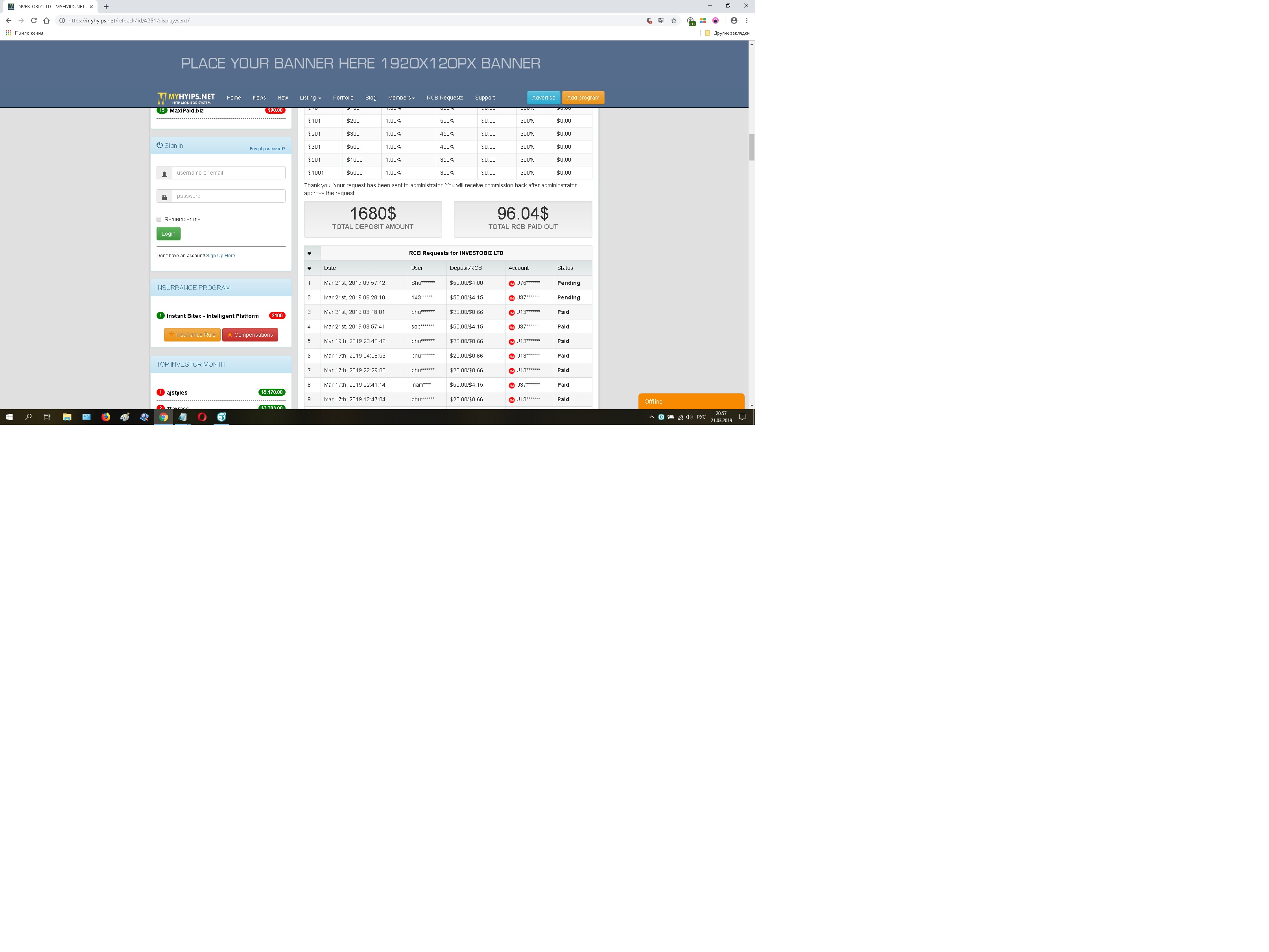Click the Forgot password link
This screenshot has width=1269, height=952.
267,149
